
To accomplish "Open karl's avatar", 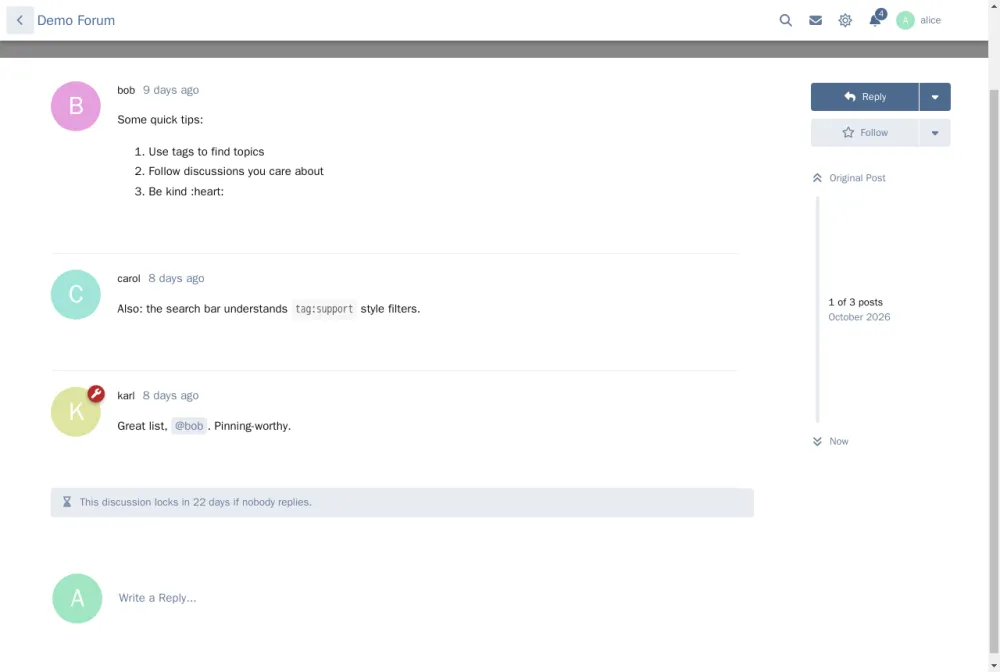I will pyautogui.click(x=76, y=412).
